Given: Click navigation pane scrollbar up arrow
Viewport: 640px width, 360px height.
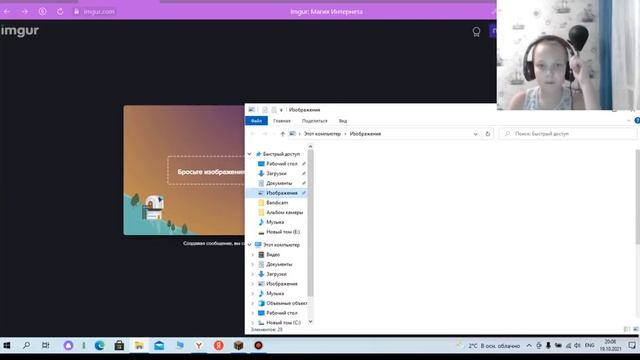Looking at the screenshot, I should tap(310, 146).
